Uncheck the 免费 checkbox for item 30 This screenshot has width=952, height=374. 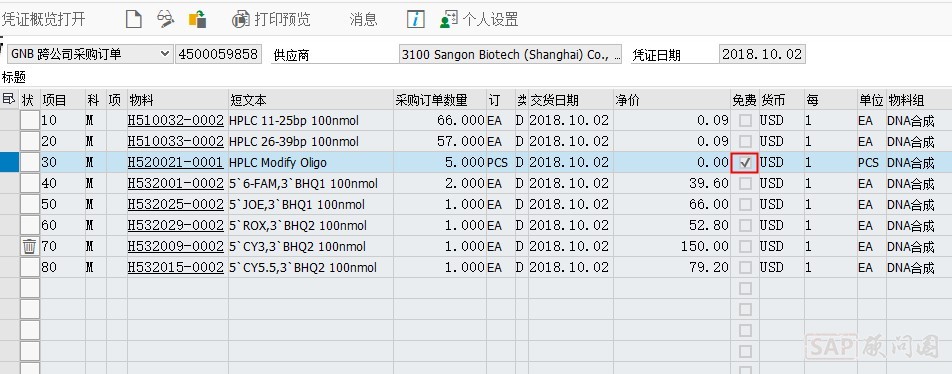point(745,163)
